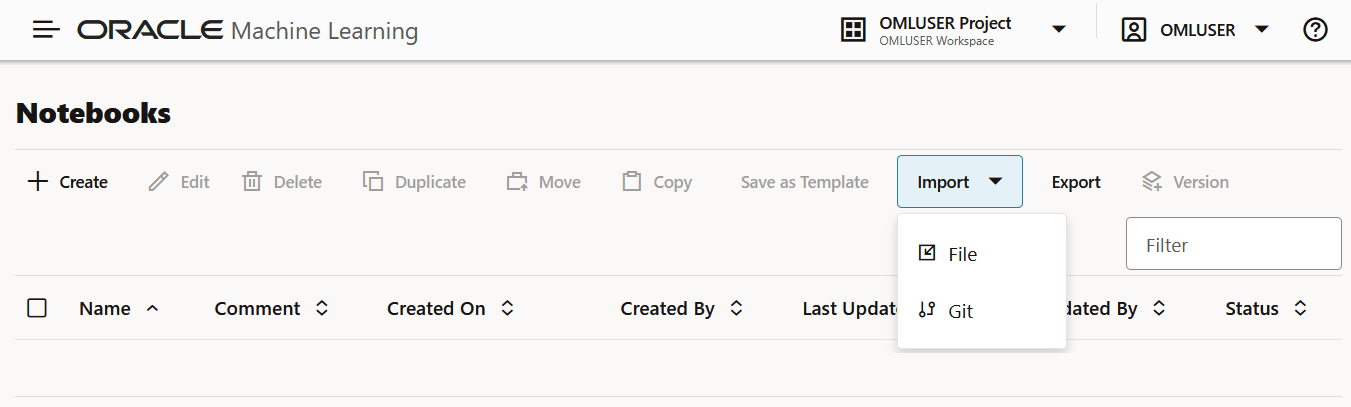Screen dimensions: 1351x407
Task: Expand the OMLUSER Project dropdown arrow
Action: [1059, 30]
